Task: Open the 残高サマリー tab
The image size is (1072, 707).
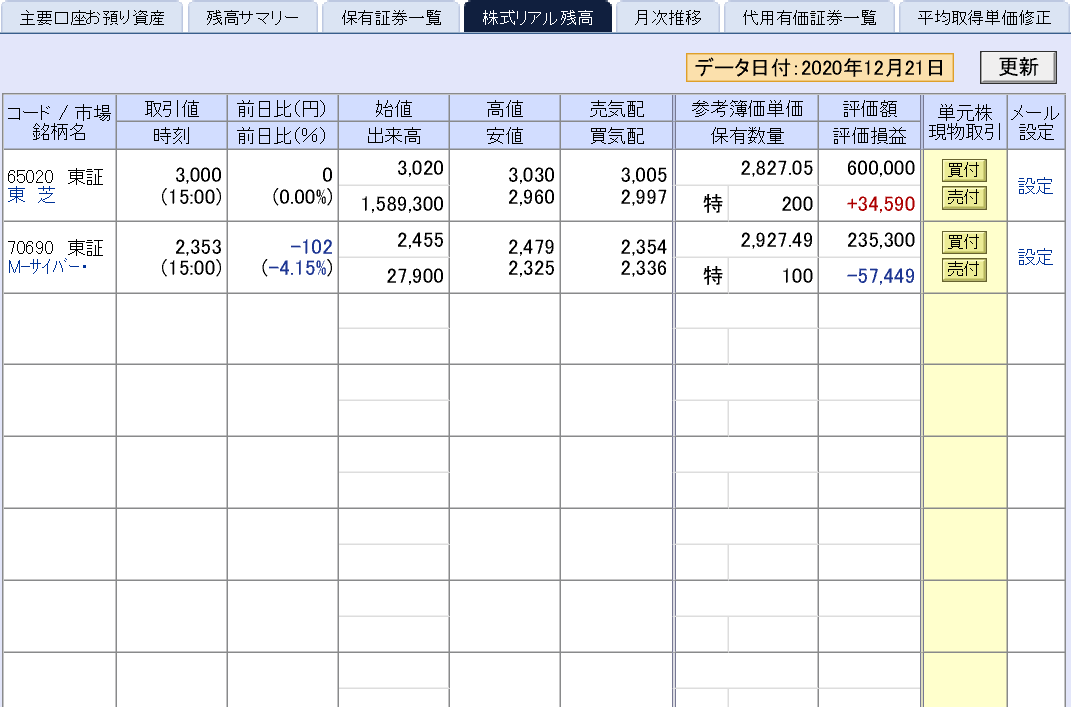Action: pyautogui.click(x=252, y=16)
